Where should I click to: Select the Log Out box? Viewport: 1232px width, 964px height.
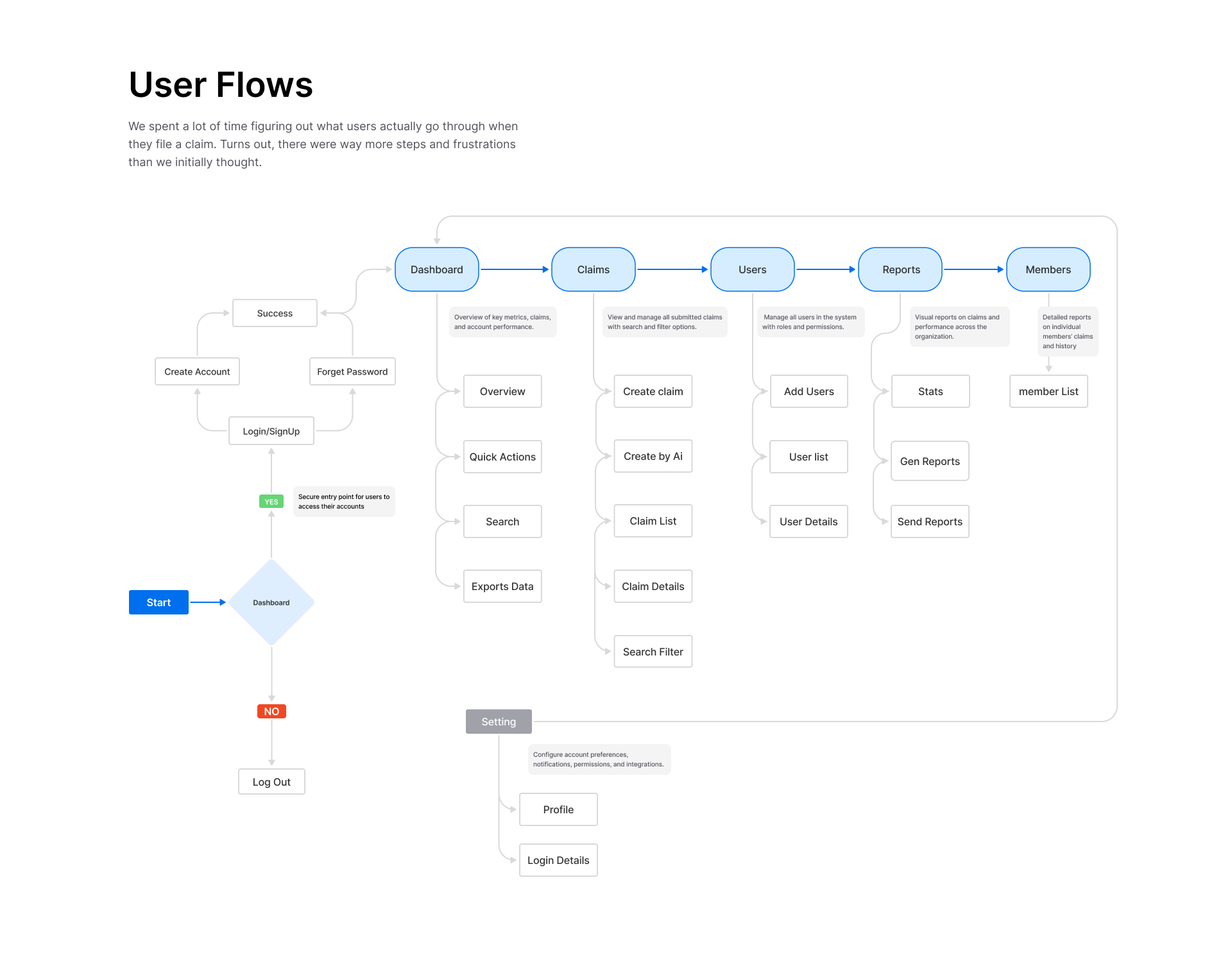(x=271, y=782)
